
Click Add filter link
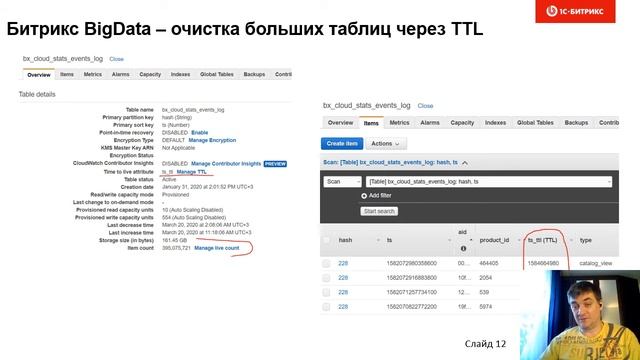coord(380,196)
